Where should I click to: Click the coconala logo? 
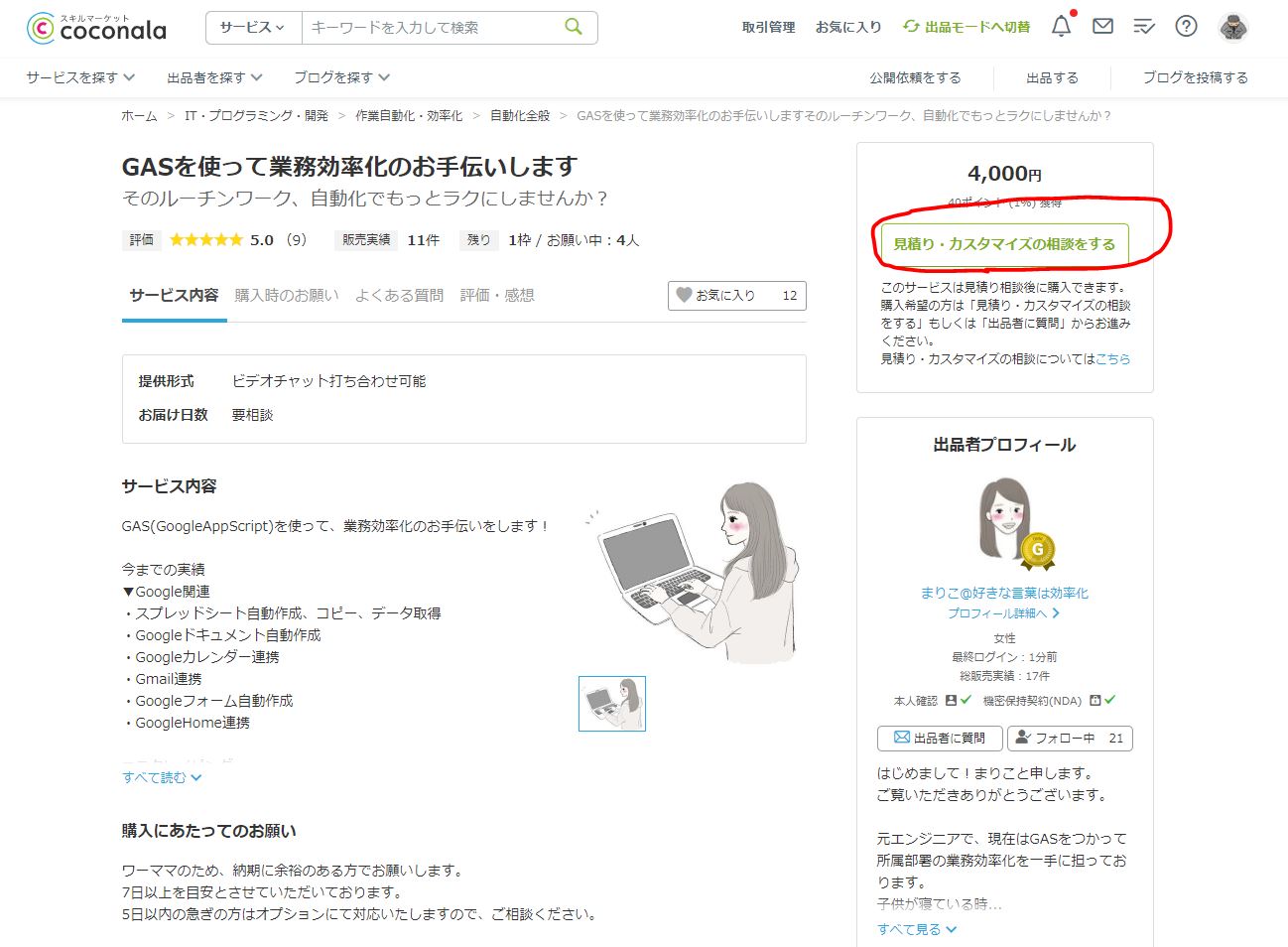click(x=96, y=28)
